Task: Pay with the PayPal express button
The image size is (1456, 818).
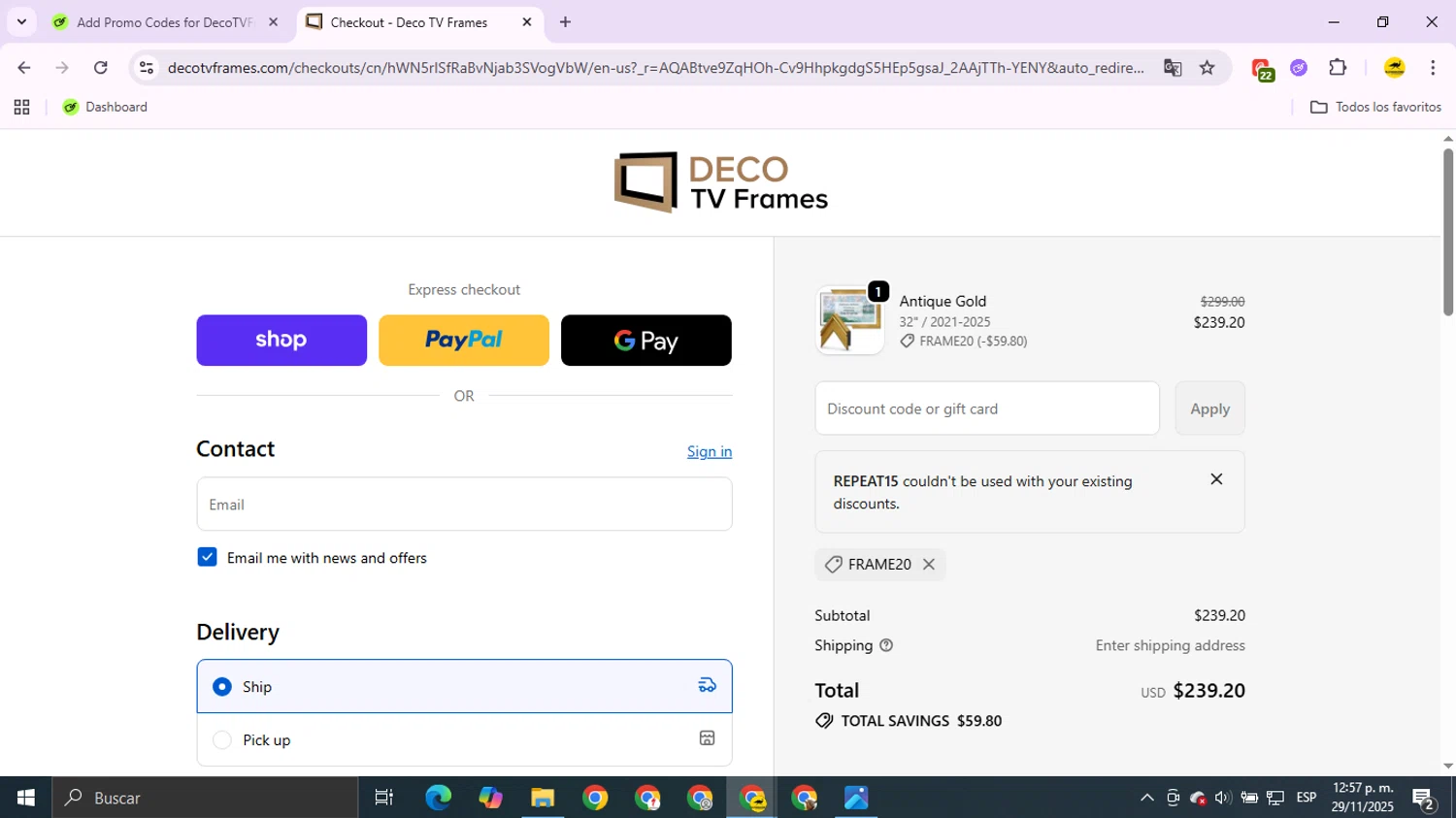Action: (x=464, y=341)
